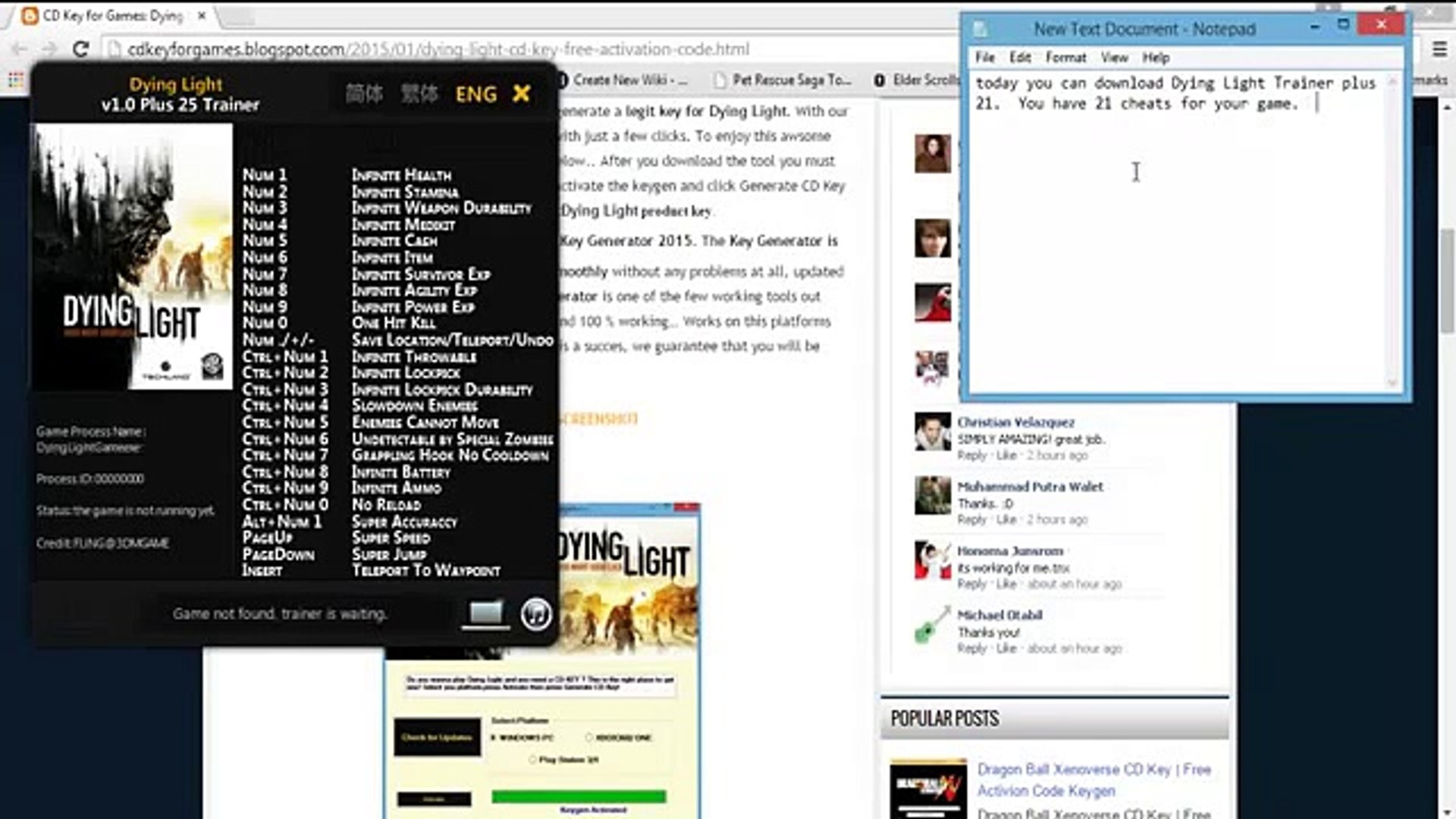Close the Dying Light trainer with yellow X
Viewport: 1456px width, 819px height.
pos(521,93)
